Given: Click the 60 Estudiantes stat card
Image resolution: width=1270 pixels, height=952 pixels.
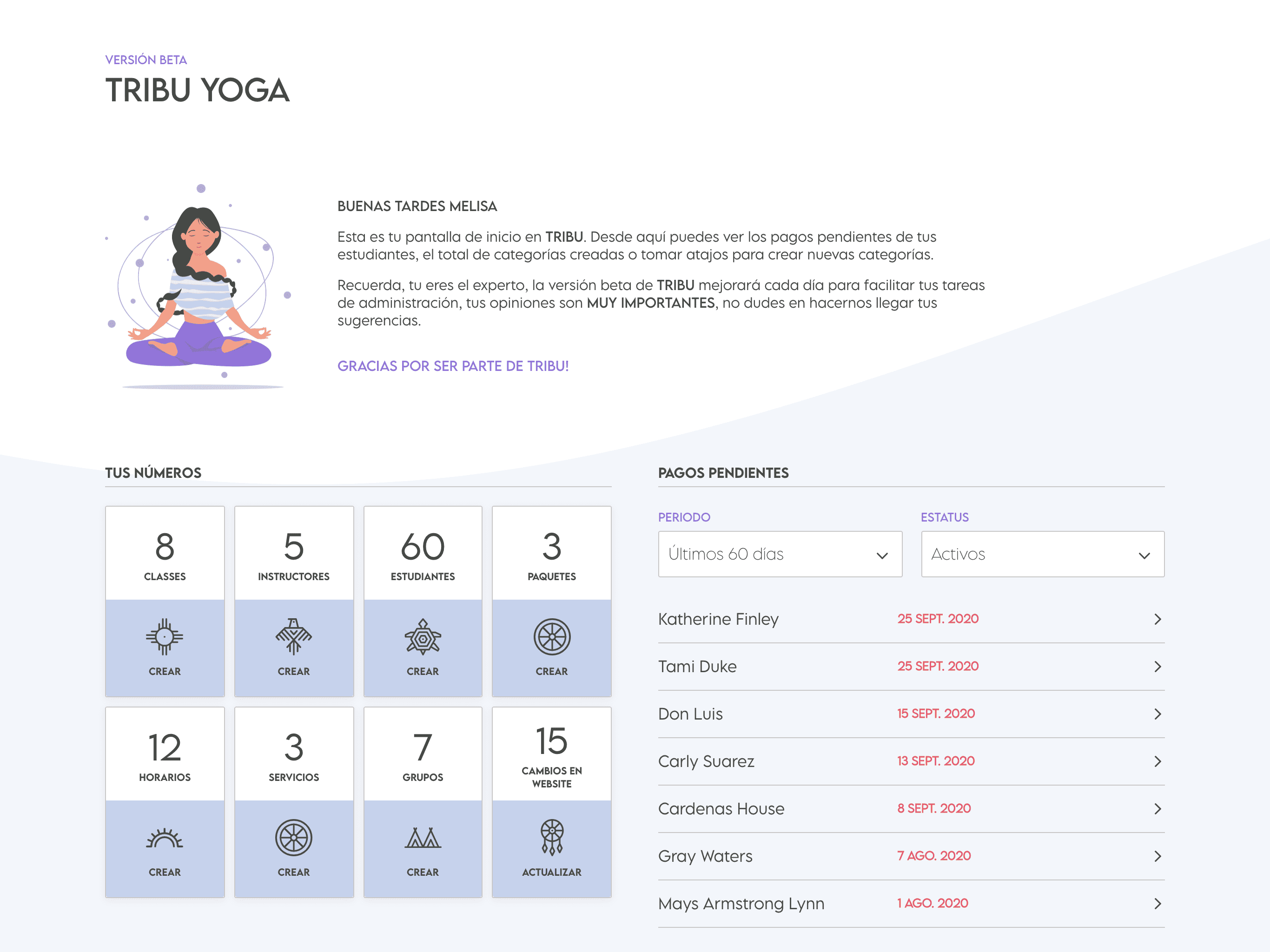Looking at the screenshot, I should pos(423,552).
